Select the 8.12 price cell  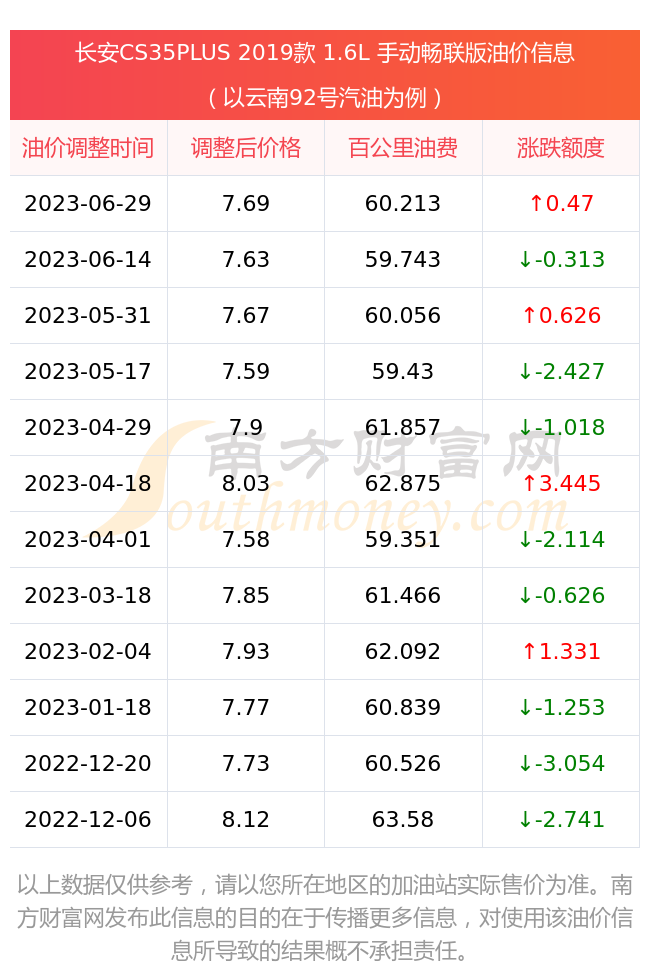246,819
